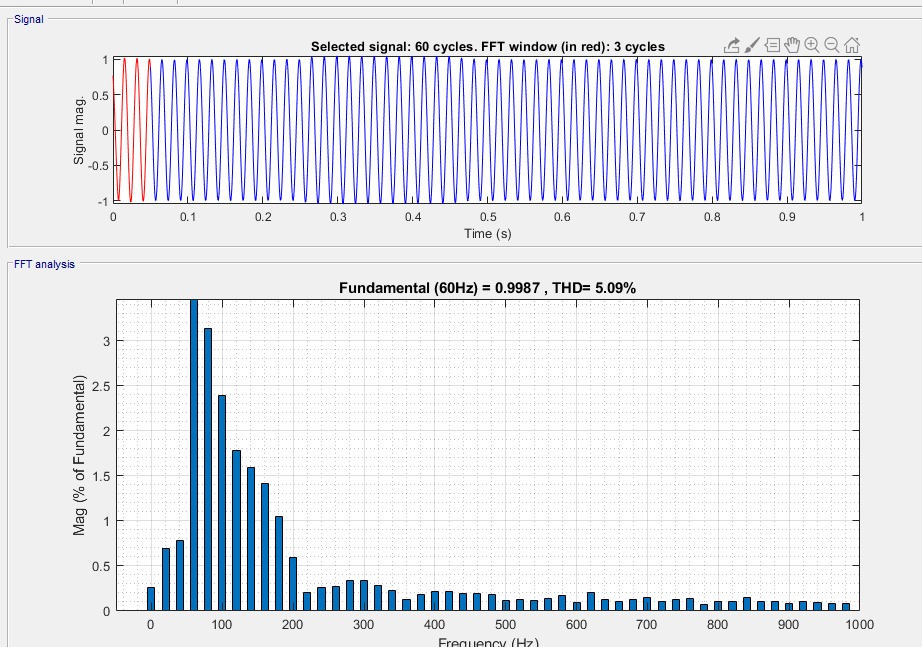Click the '3' tick on FFT magnitude axis
Image resolution: width=922 pixels, height=647 pixels.
[106, 341]
